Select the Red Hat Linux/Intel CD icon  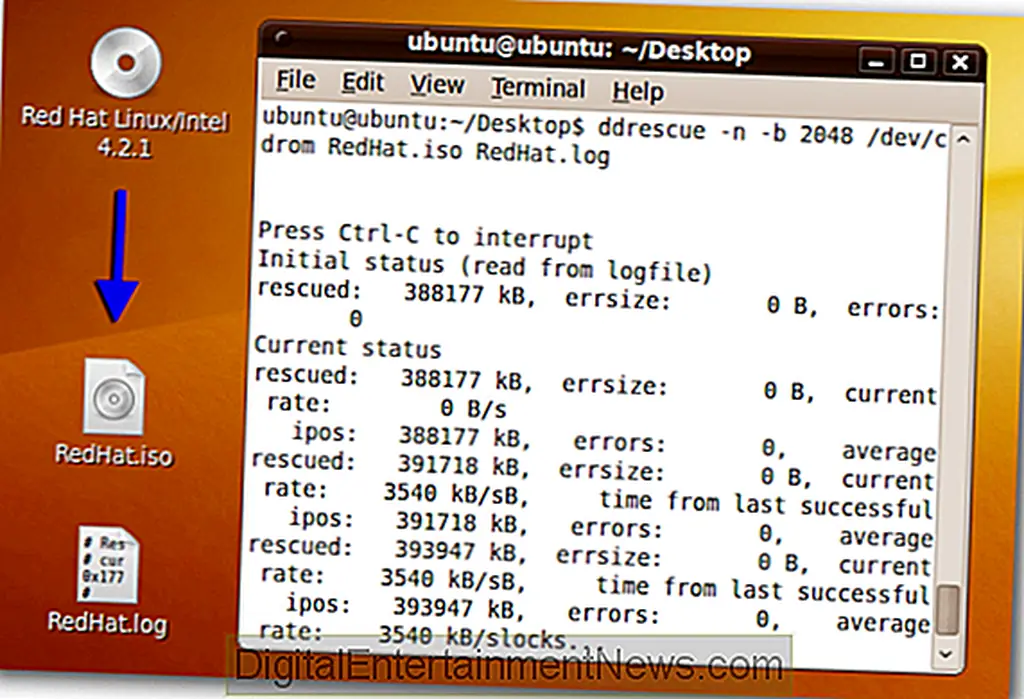tap(124, 63)
